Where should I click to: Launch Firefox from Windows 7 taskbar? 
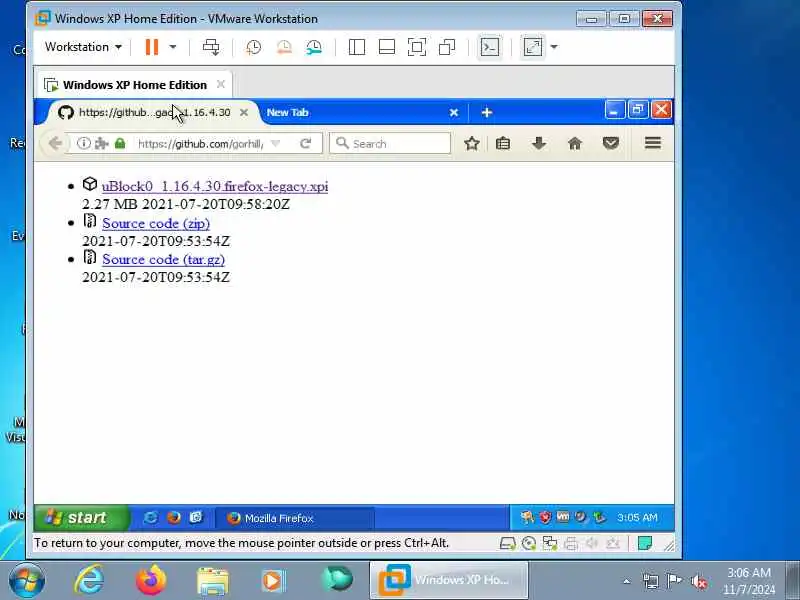[x=151, y=581]
